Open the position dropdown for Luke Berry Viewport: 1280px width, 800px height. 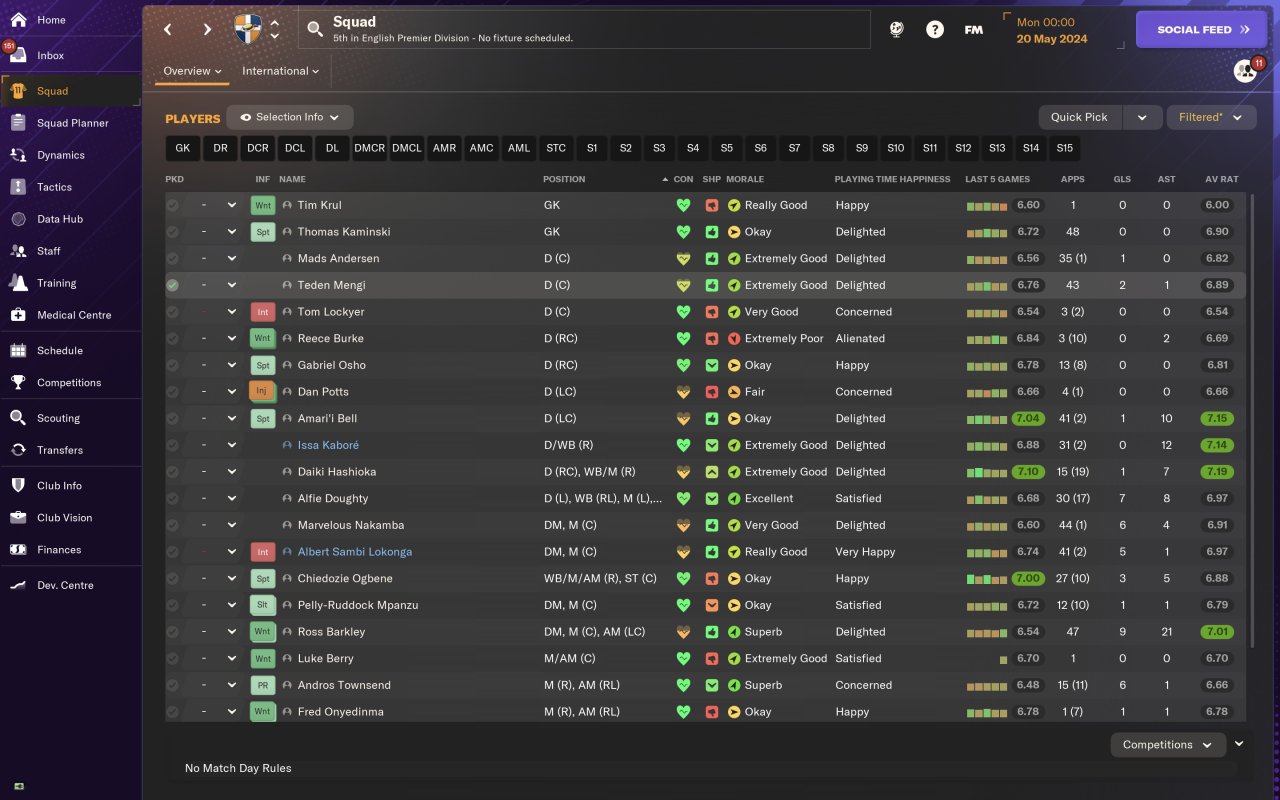coord(232,658)
